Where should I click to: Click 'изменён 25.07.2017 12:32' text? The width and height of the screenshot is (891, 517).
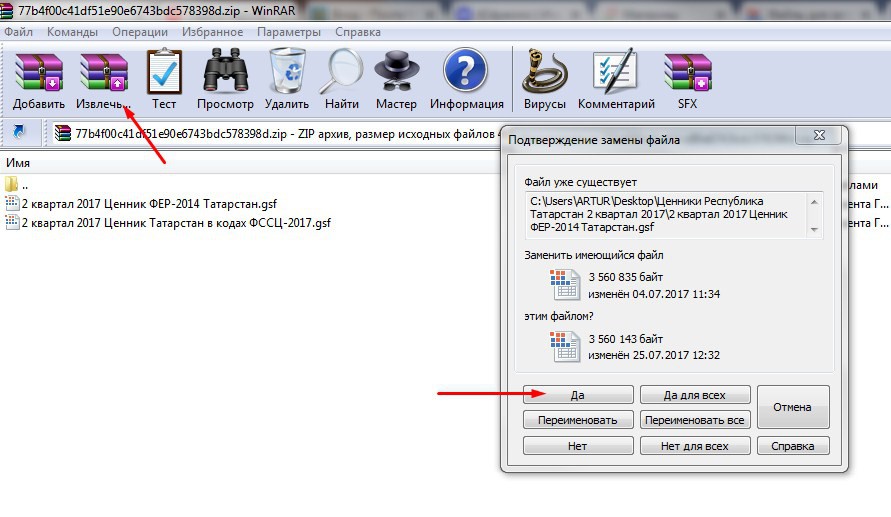click(x=653, y=355)
